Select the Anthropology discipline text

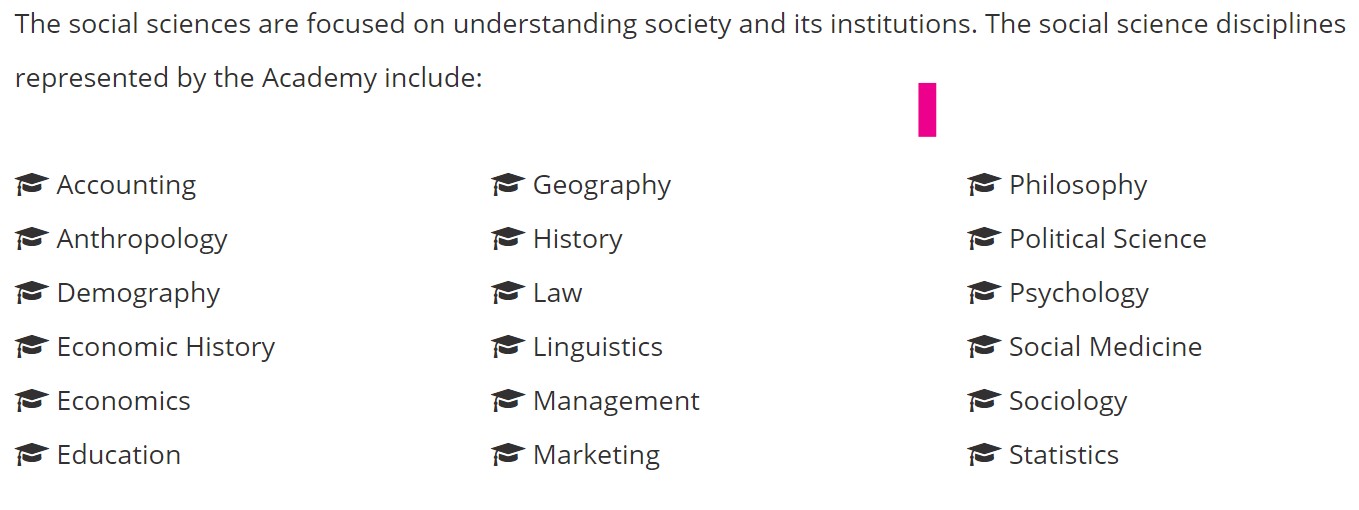pos(142,239)
